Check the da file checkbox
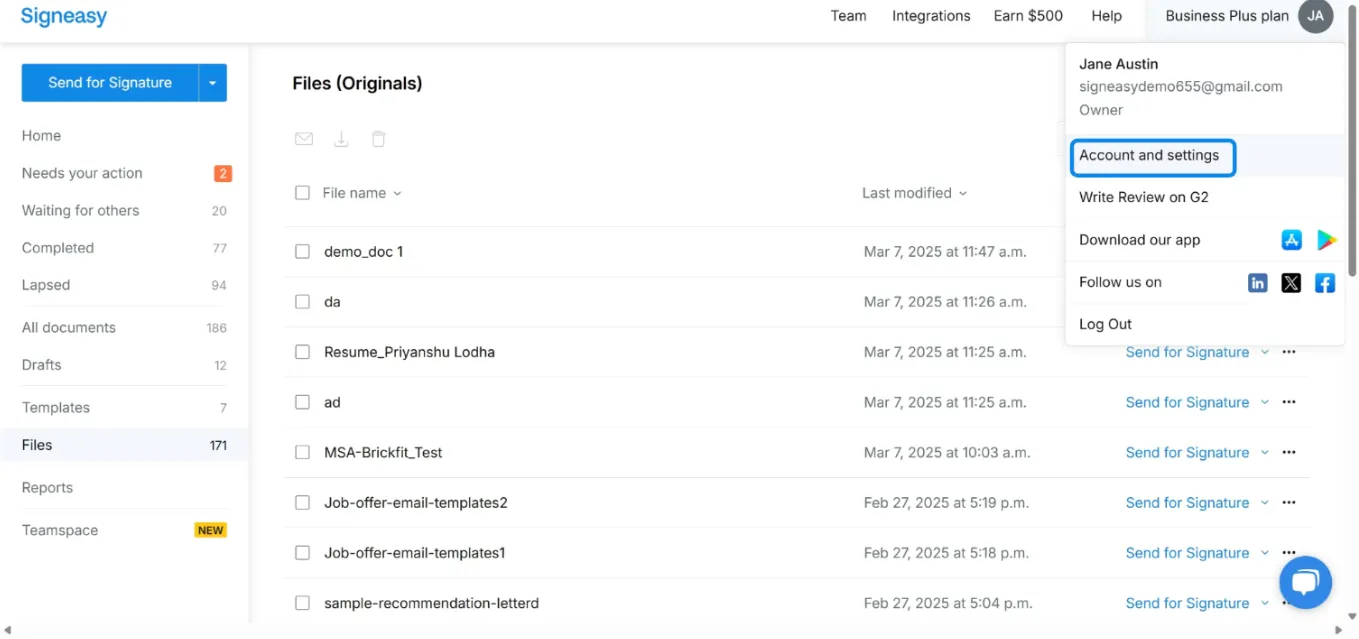 coord(302,302)
